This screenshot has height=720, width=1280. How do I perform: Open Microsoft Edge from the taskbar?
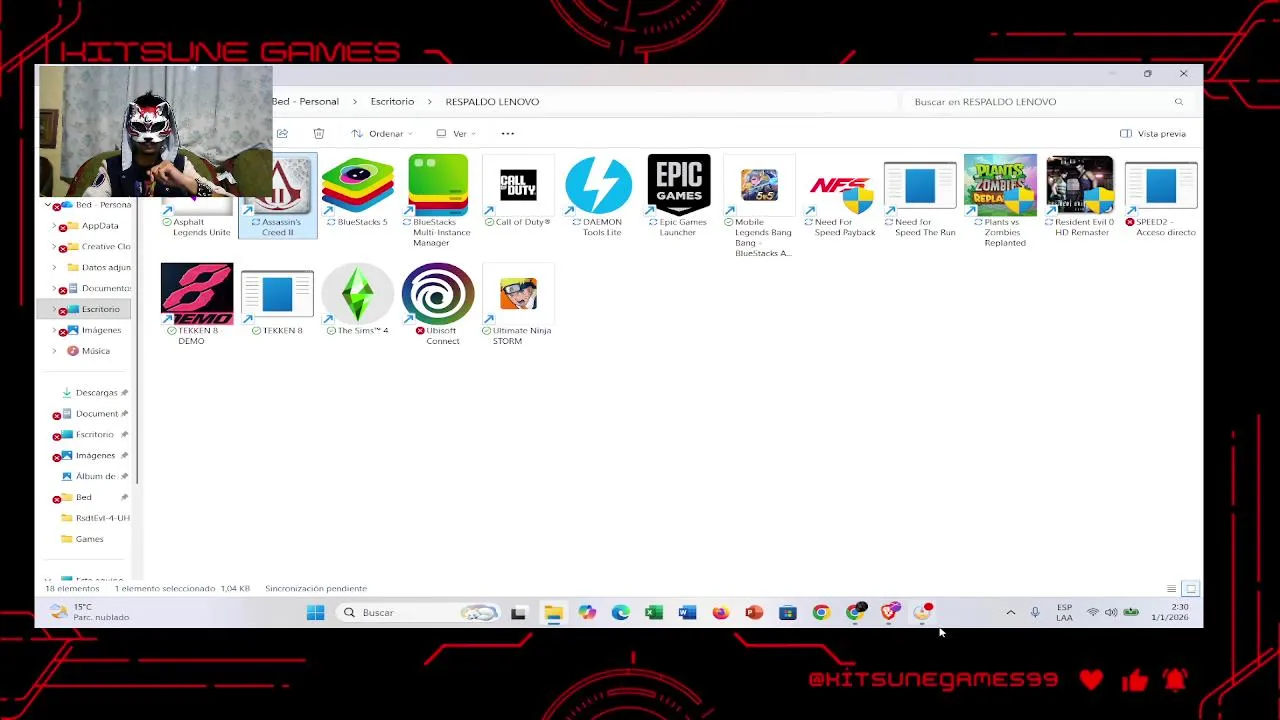[x=620, y=612]
